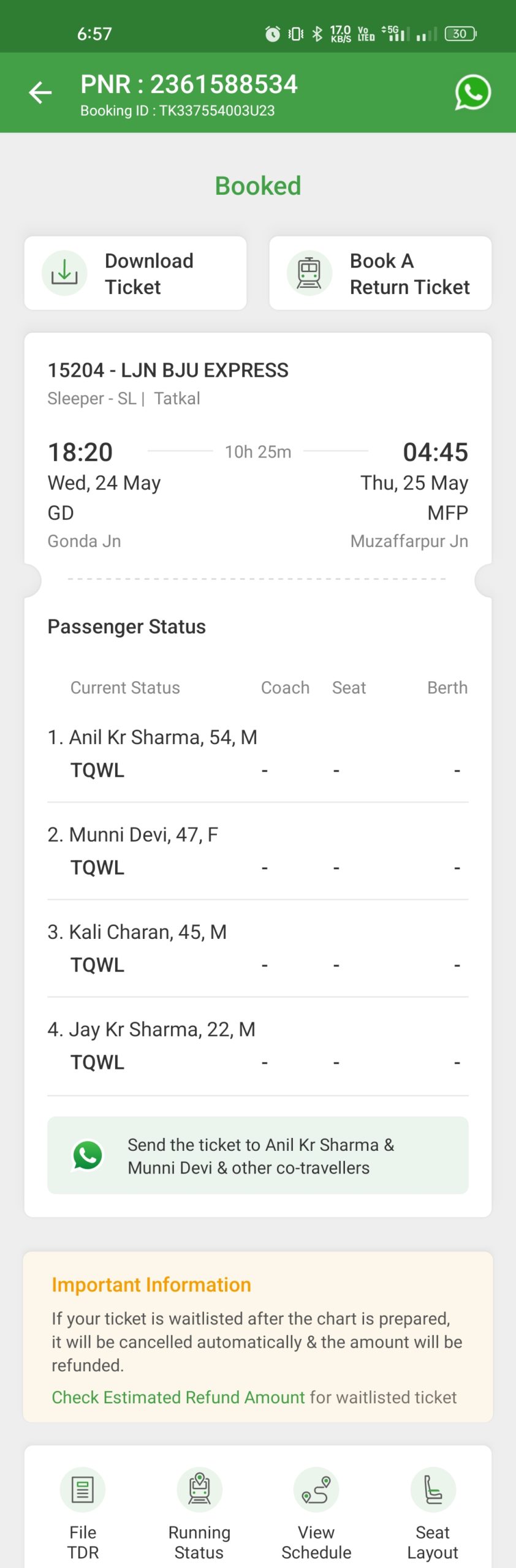Tap the battery indicator in status bar
The image size is (516, 1568).
(460, 34)
